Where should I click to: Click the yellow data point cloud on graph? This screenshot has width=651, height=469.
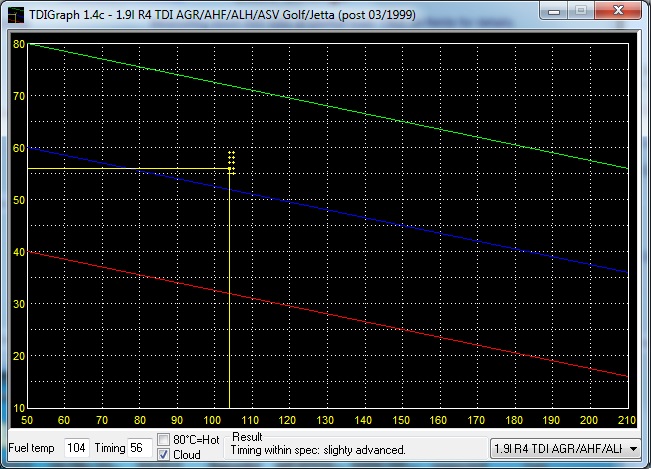click(x=231, y=163)
